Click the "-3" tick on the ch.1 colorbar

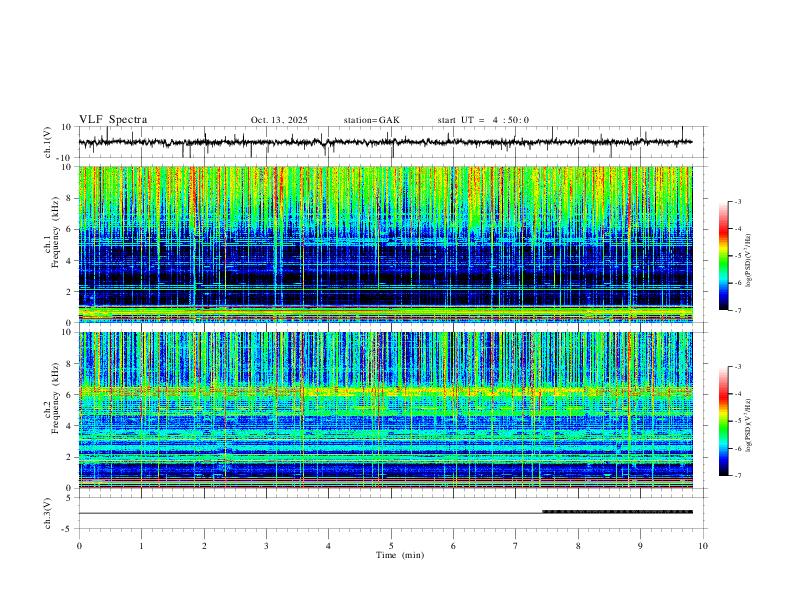coord(738,201)
